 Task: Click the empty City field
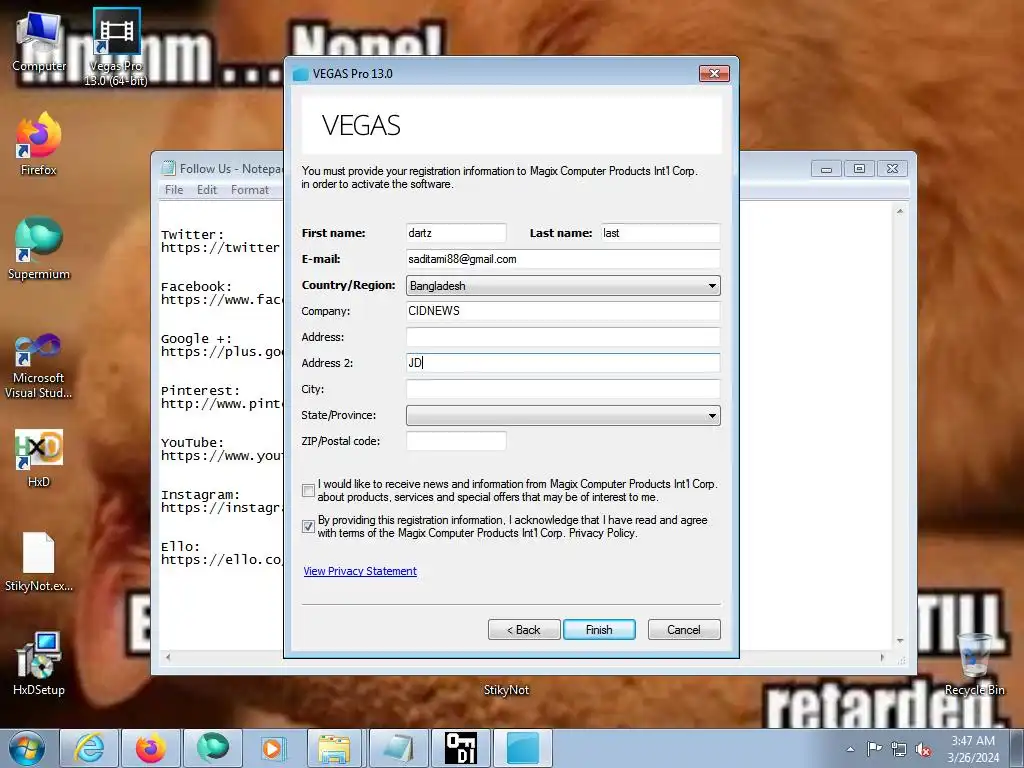coord(563,389)
